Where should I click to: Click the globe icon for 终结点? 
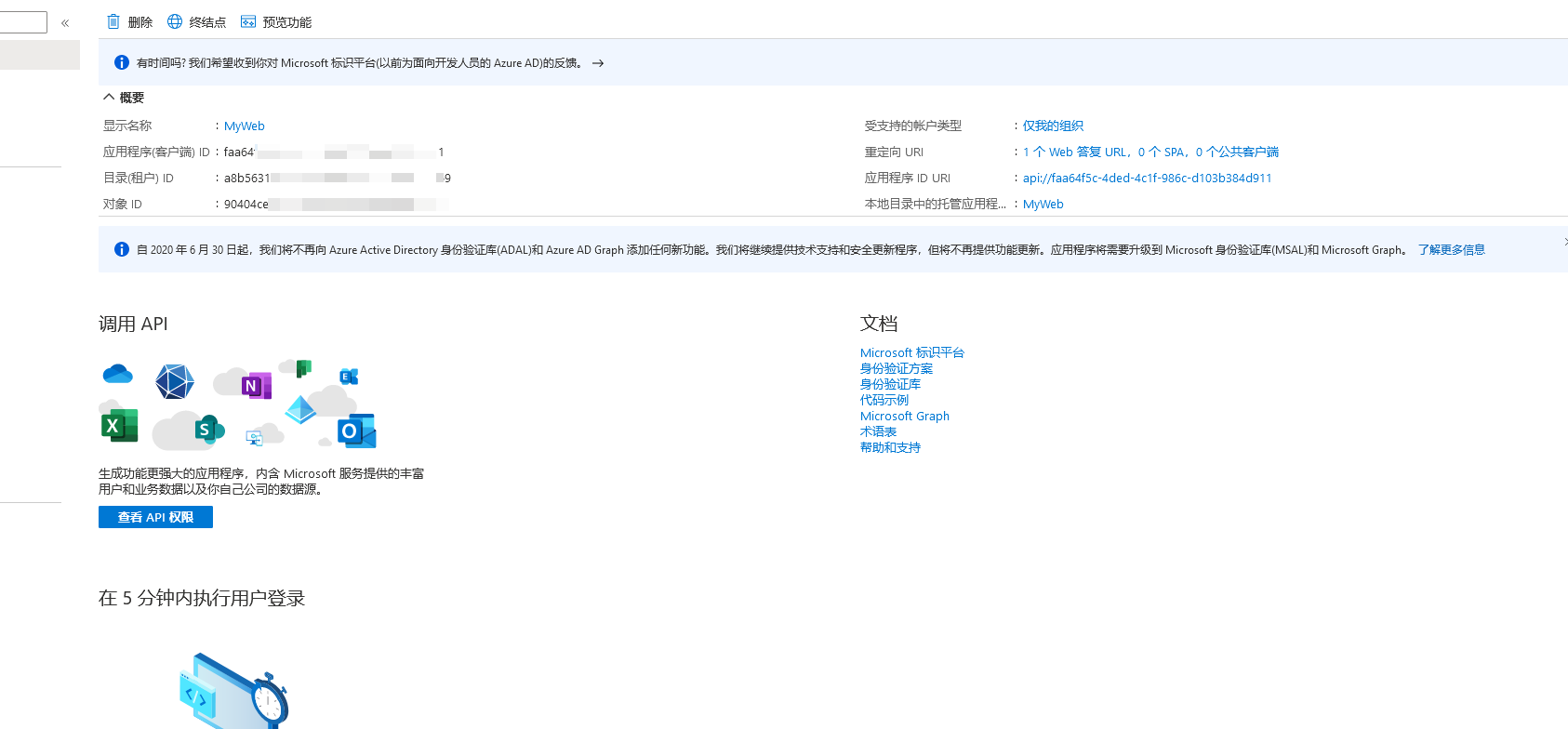[175, 21]
